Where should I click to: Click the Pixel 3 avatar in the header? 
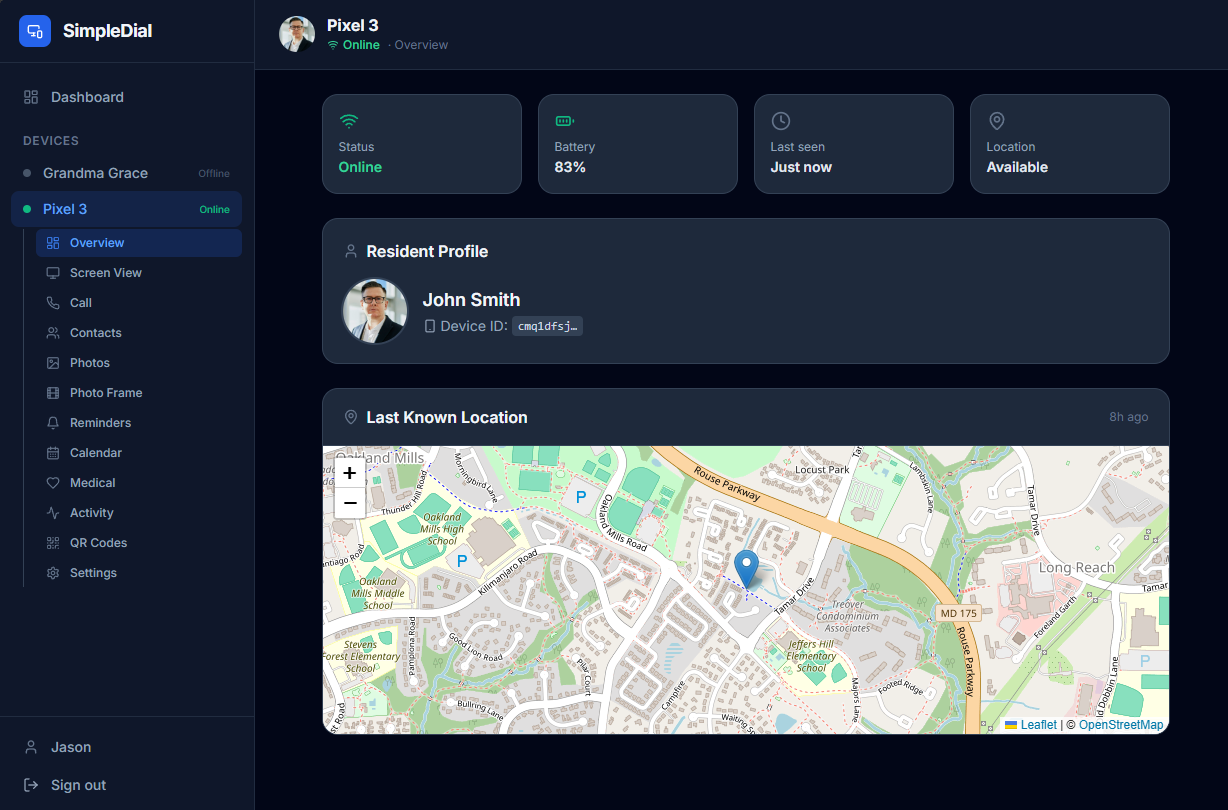(x=297, y=34)
